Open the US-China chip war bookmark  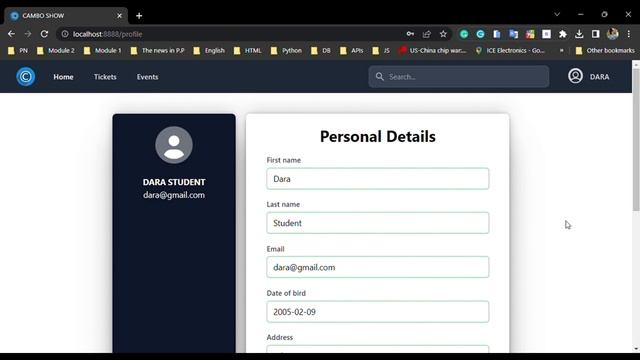[433, 51]
